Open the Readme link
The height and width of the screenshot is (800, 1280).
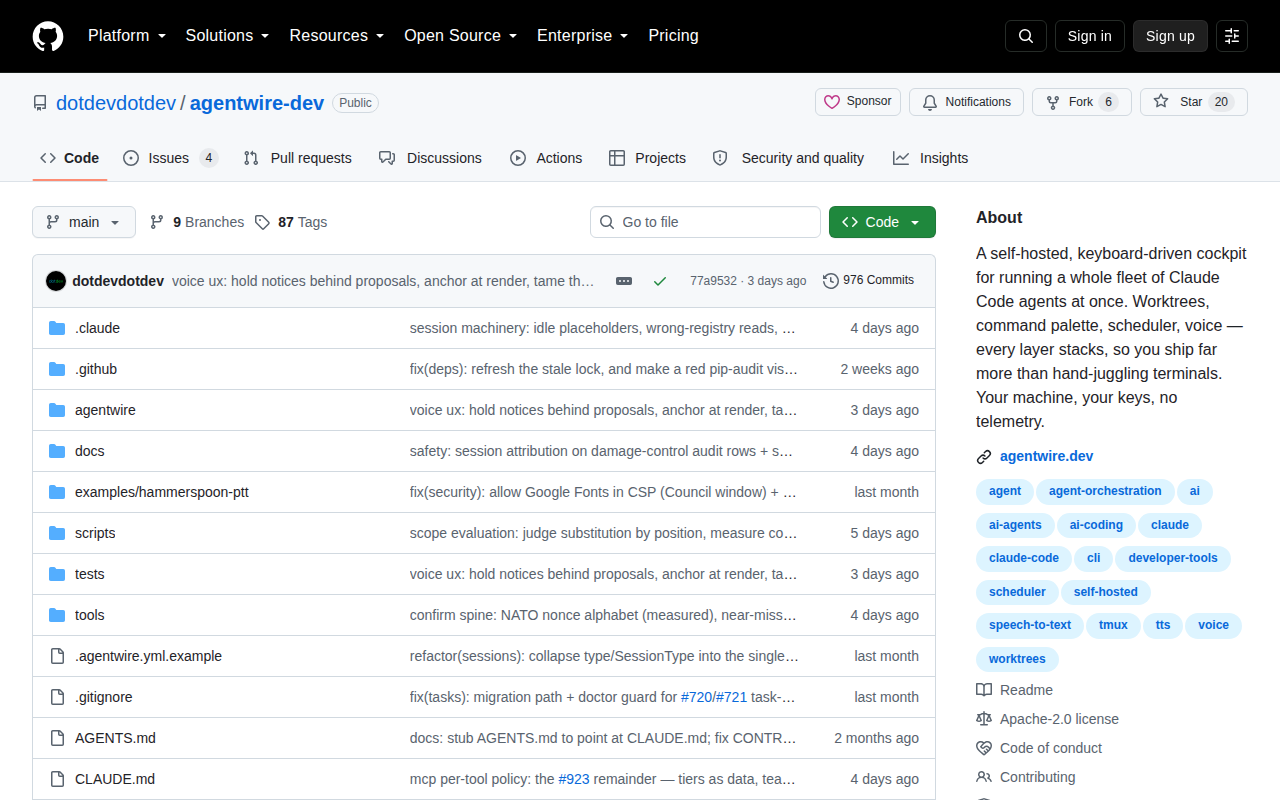pyautogui.click(x=1014, y=690)
